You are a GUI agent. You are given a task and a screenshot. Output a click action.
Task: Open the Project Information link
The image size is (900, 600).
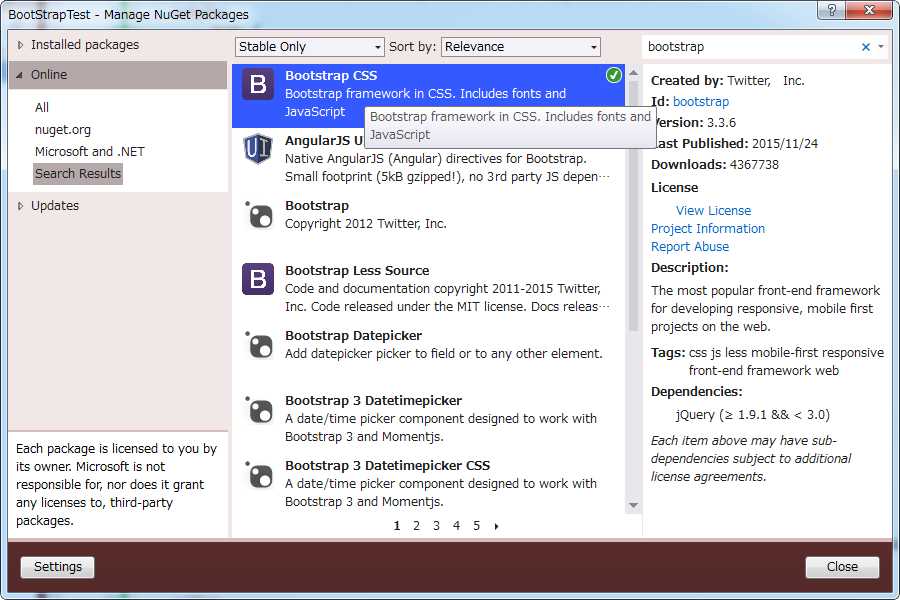pos(708,229)
